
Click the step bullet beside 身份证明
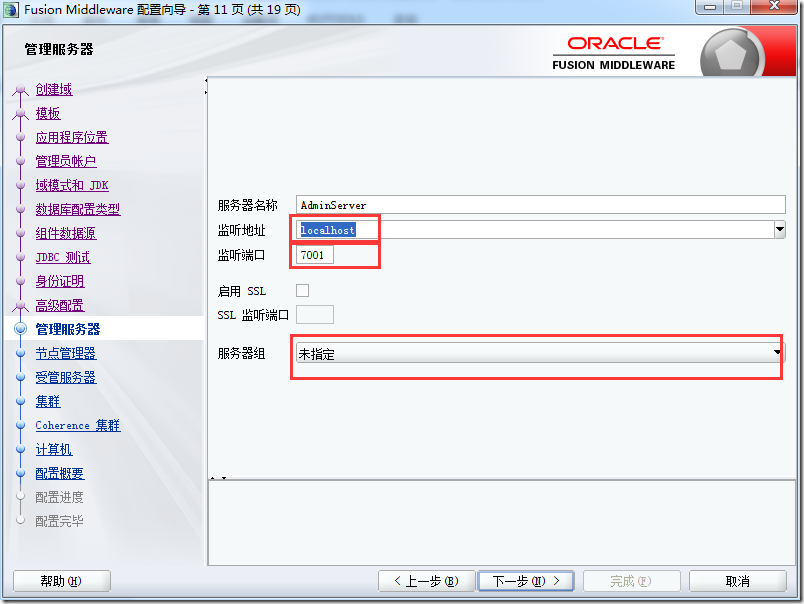21,281
